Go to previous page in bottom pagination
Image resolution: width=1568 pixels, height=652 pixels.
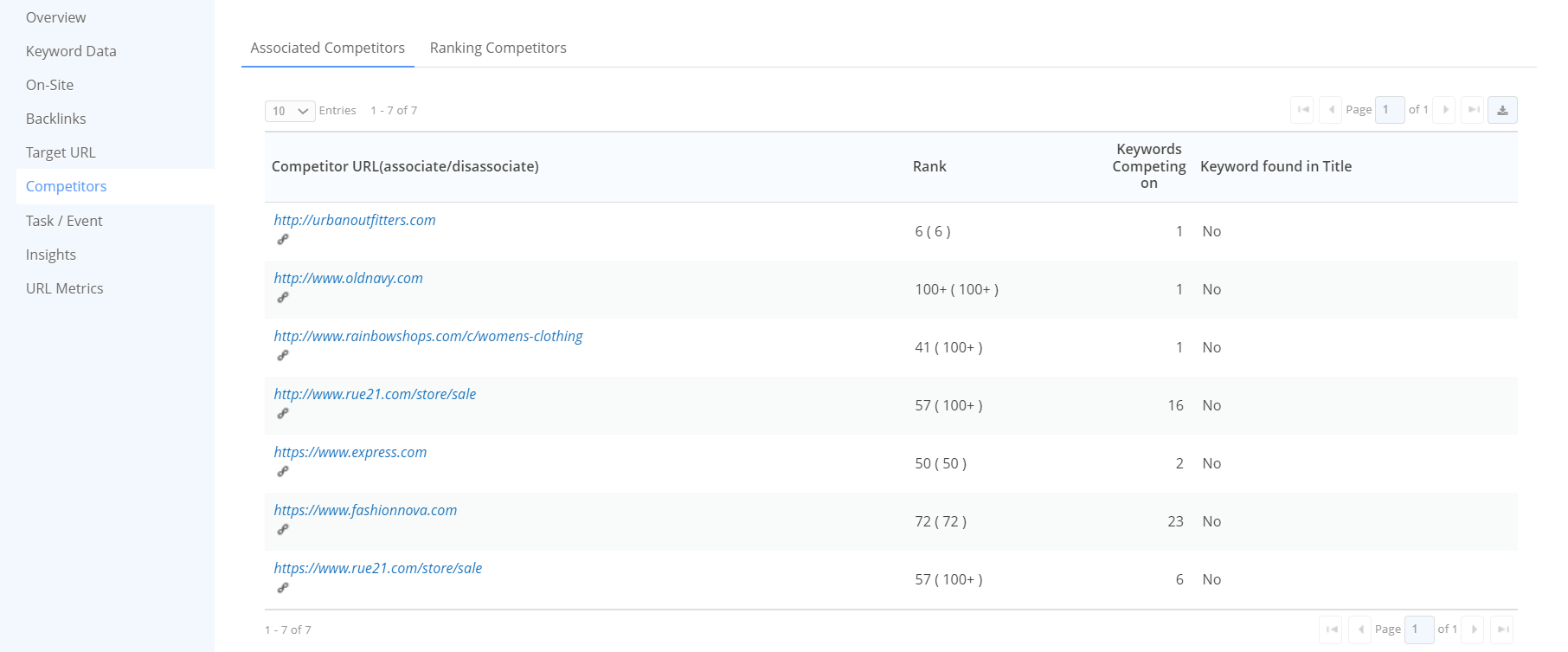click(1360, 629)
